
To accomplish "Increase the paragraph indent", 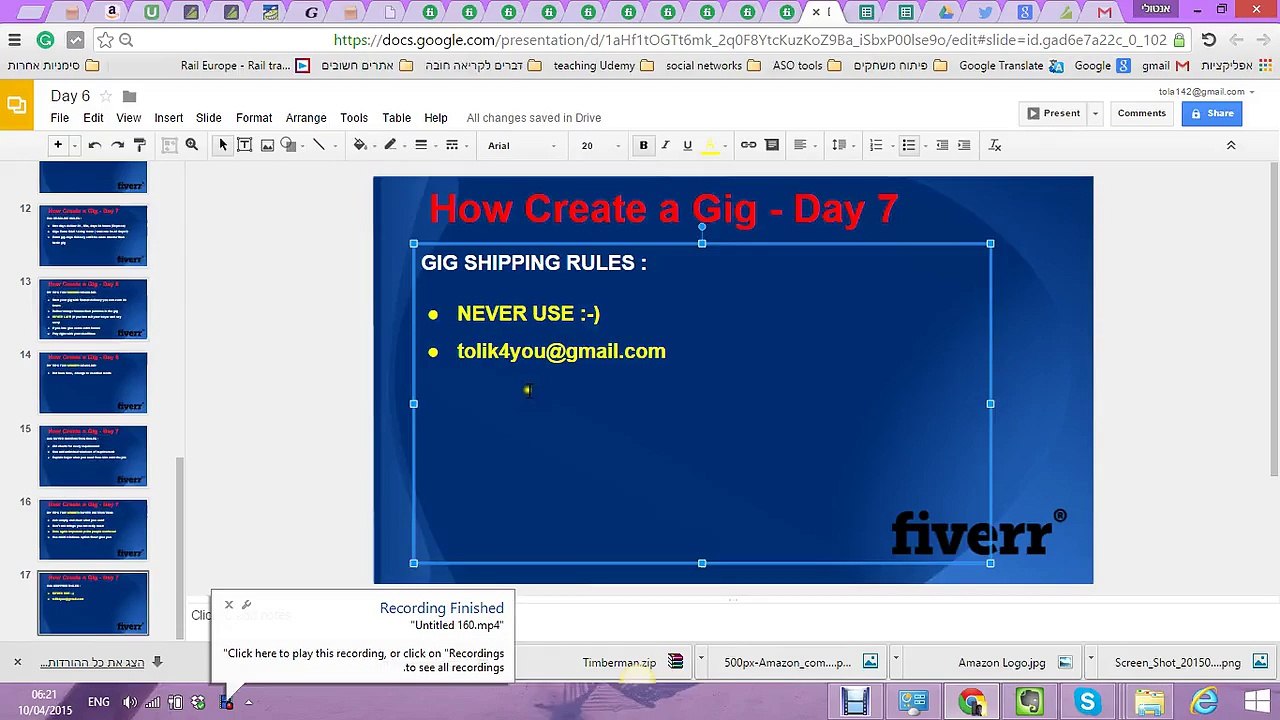I will 964,145.
